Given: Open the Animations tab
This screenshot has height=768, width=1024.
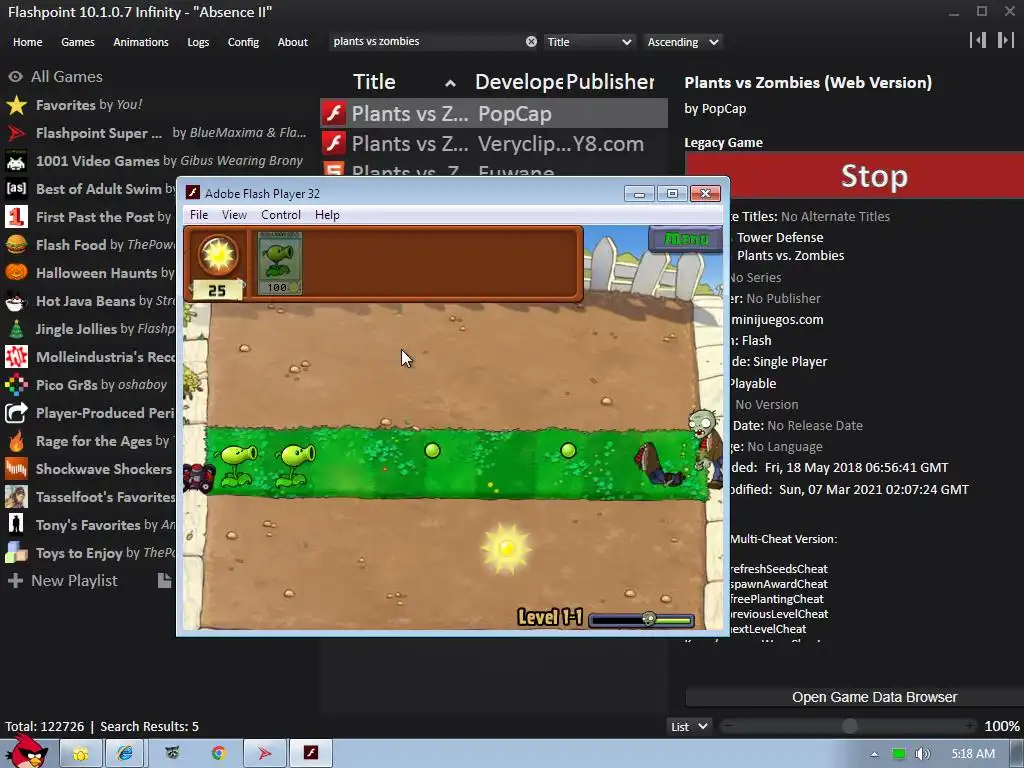Looking at the screenshot, I should click(141, 42).
